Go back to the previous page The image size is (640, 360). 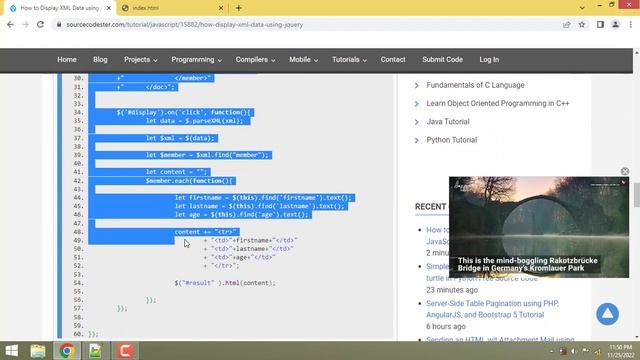coord(10,24)
